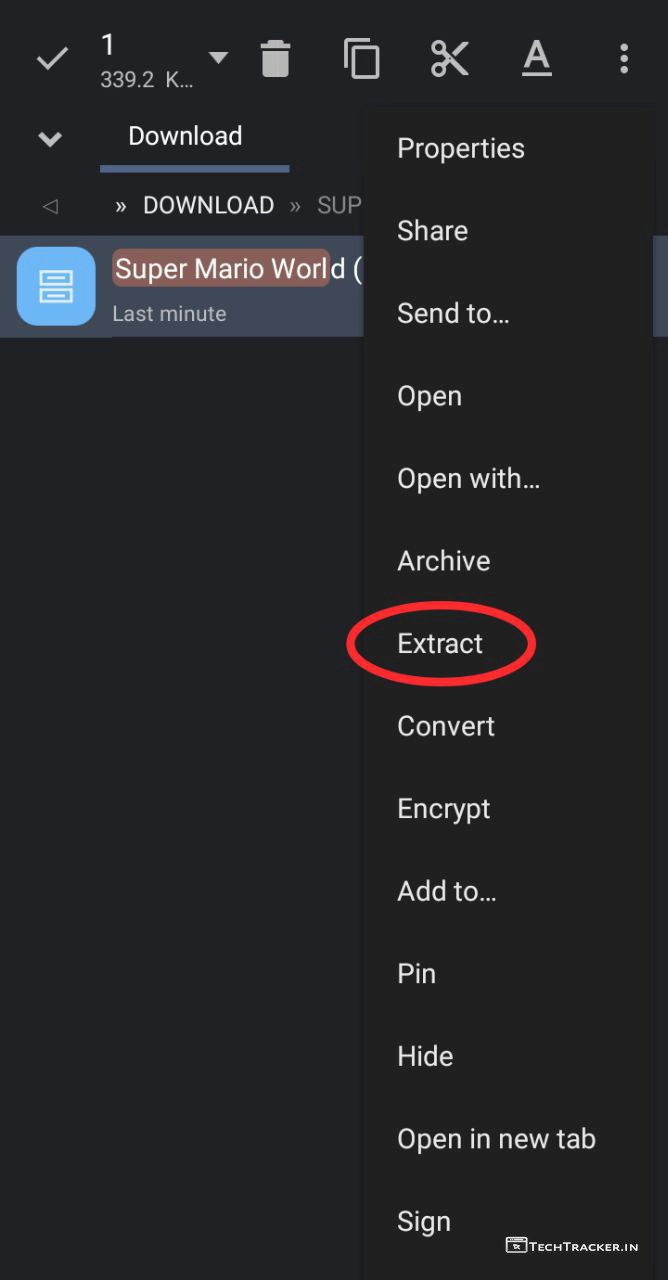The image size is (668, 1280).
Task: Tap the checkmark select-all icon
Action: tap(52, 59)
